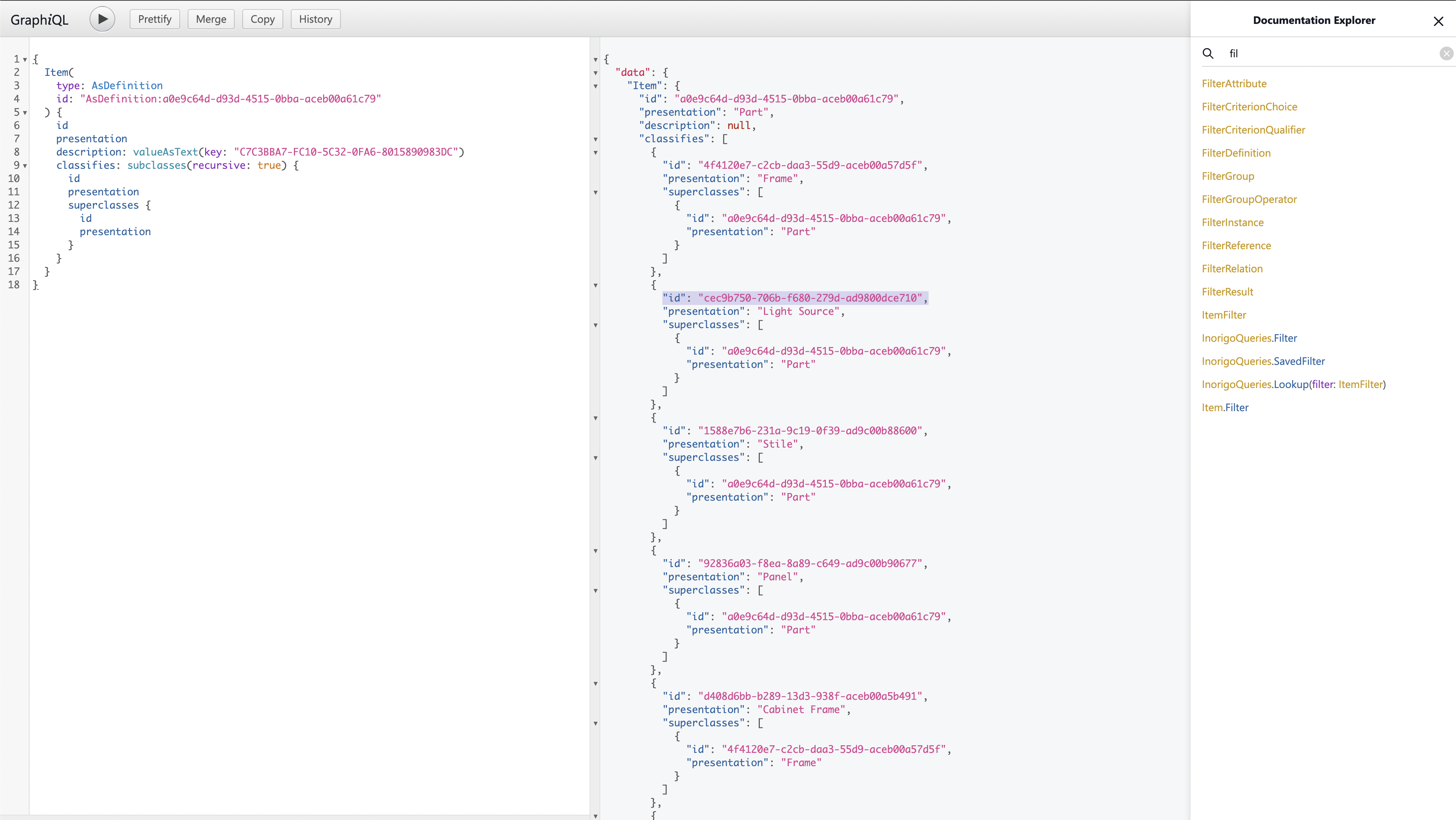Open FilterAttribute documentation entry
Viewport: 1456px width, 820px height.
click(x=1234, y=84)
